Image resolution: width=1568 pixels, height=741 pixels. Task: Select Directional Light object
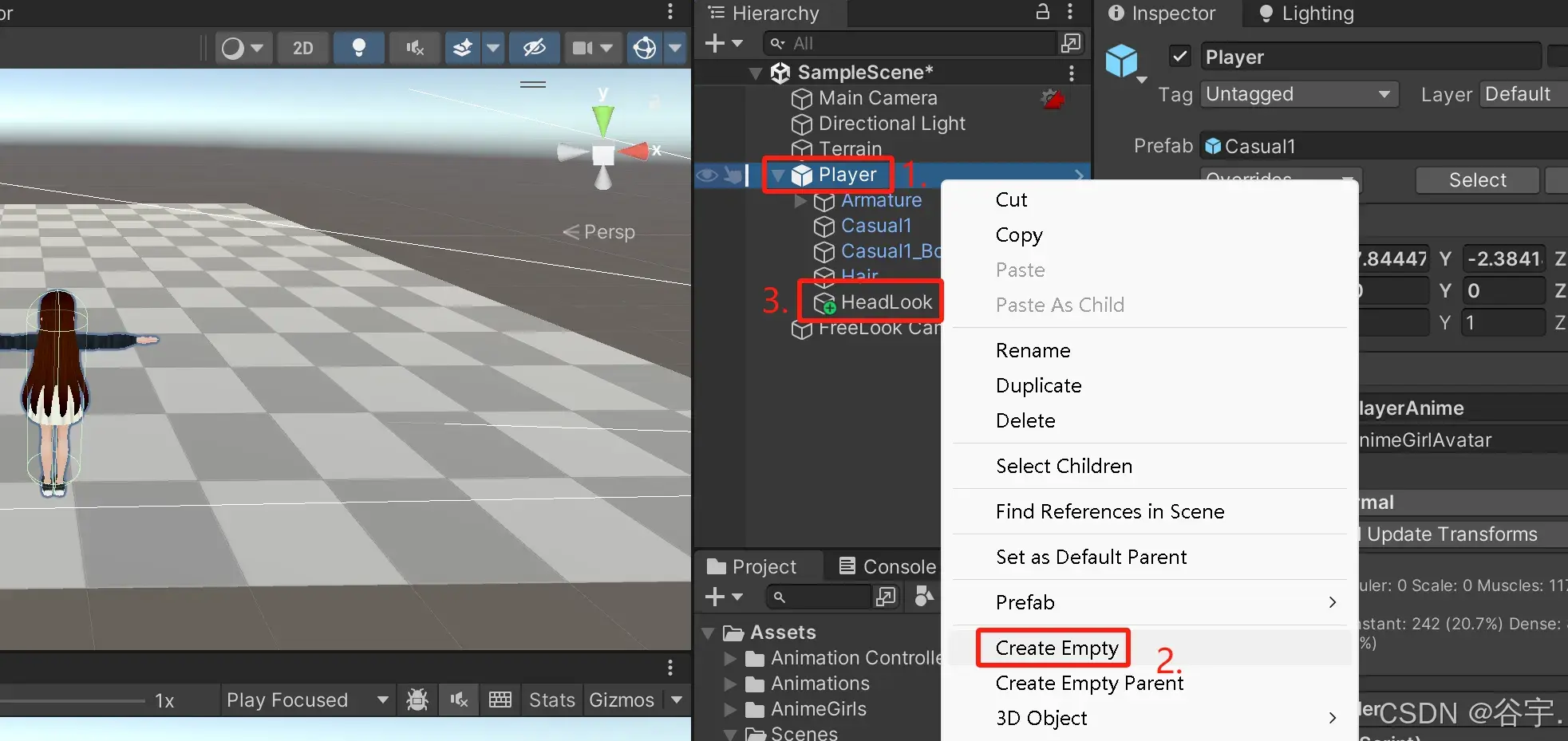pyautogui.click(x=891, y=124)
